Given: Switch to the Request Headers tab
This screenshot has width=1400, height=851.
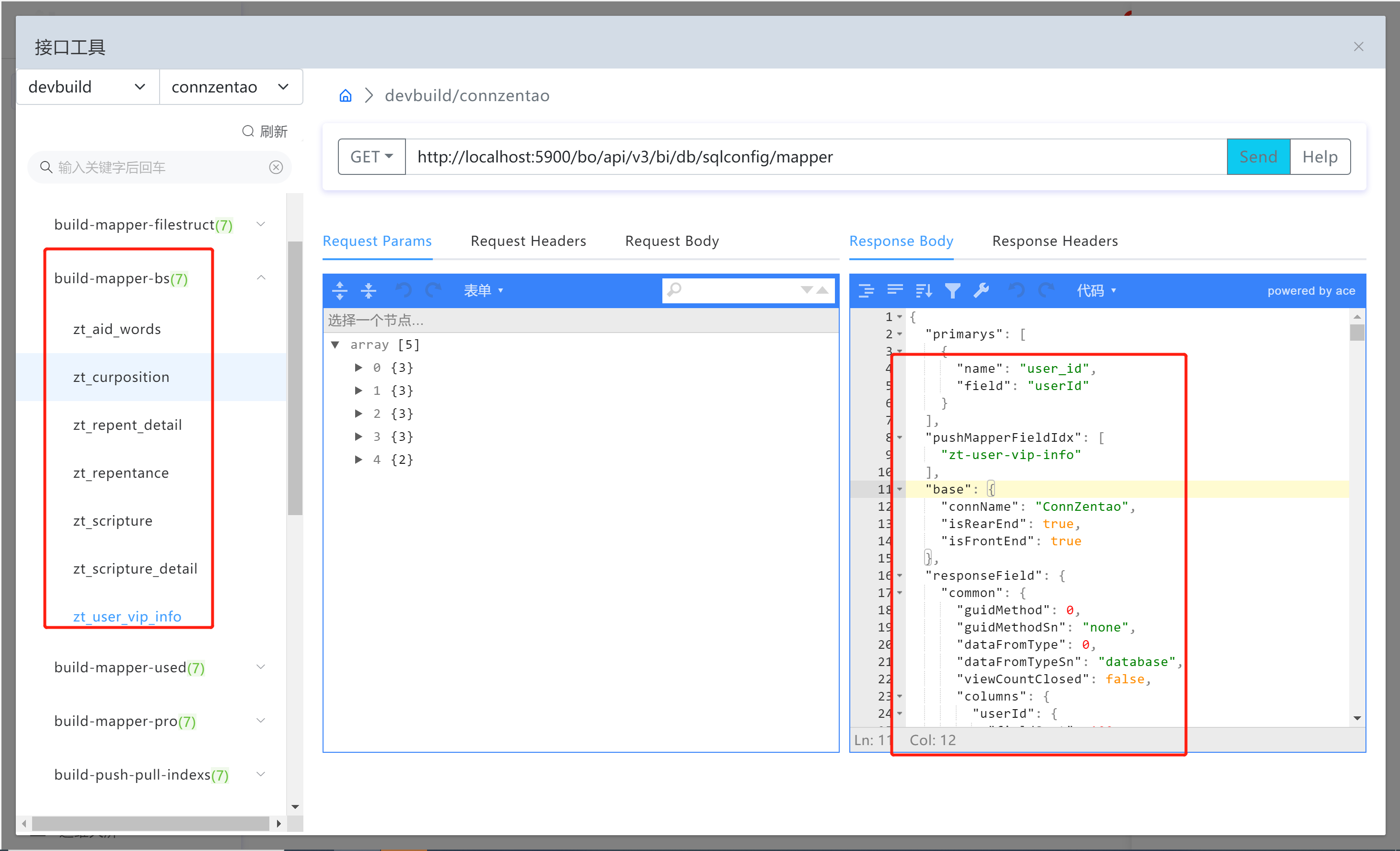Looking at the screenshot, I should 528,241.
